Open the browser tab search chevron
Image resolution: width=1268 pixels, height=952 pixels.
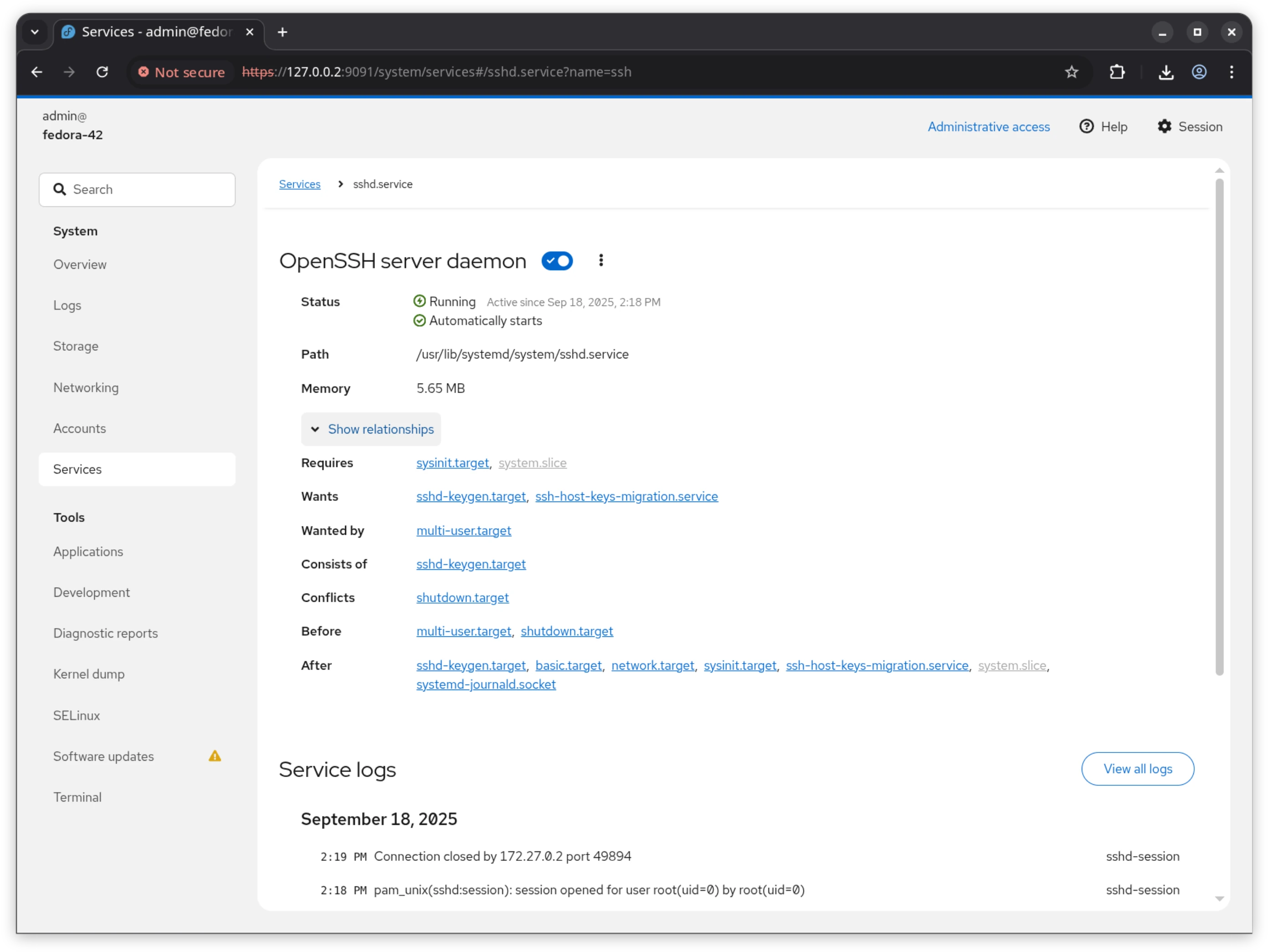click(35, 32)
